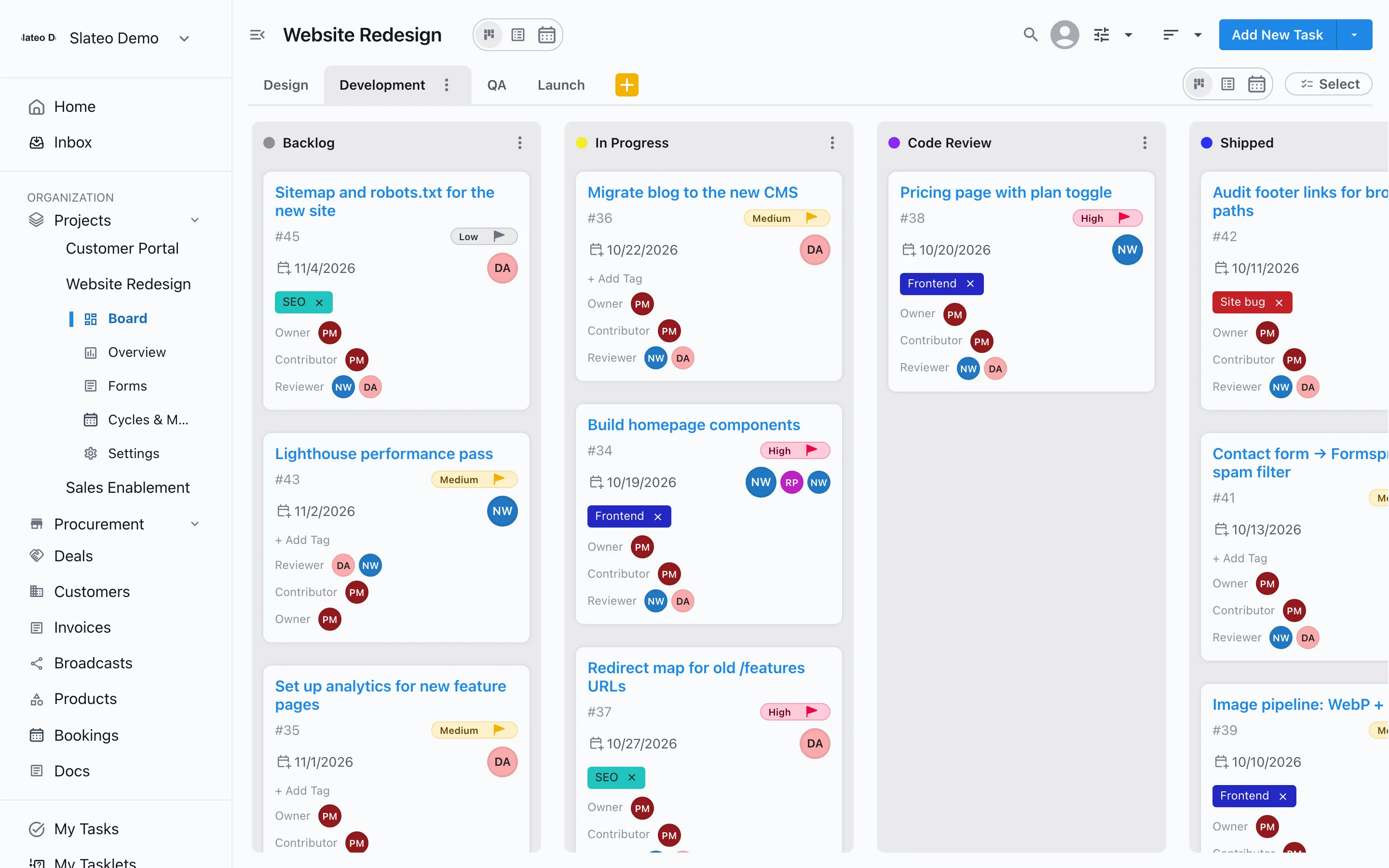Collapse the sidebar with the menu icon
1389x868 pixels.
(257, 35)
